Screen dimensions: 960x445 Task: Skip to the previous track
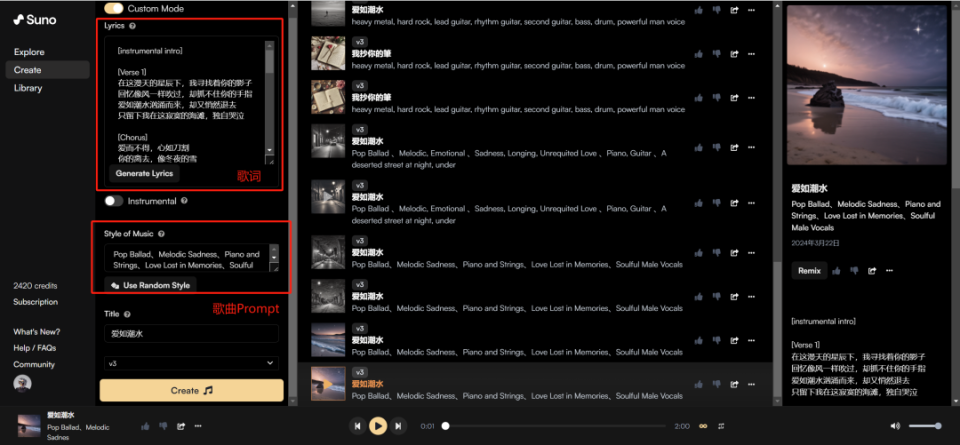(x=357, y=426)
